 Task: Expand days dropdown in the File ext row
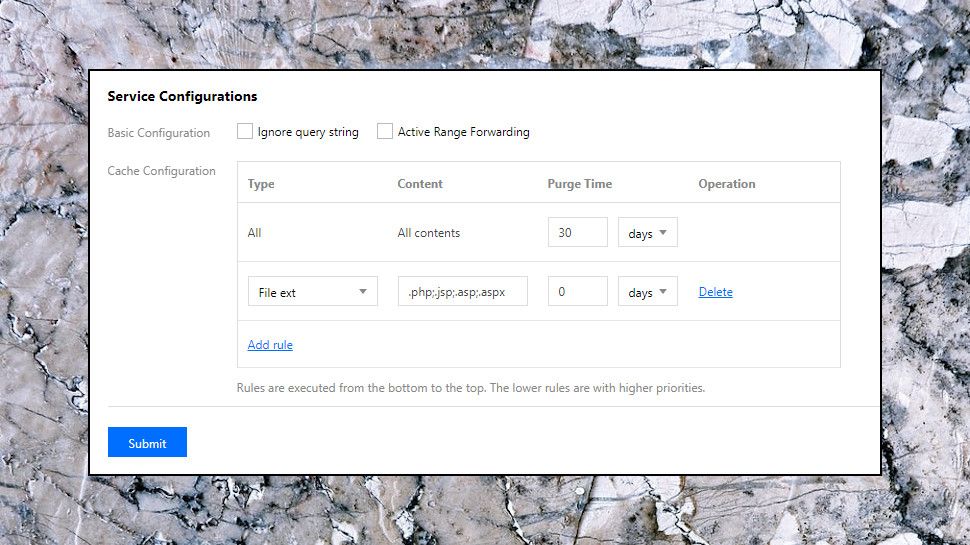pyautogui.click(x=648, y=292)
